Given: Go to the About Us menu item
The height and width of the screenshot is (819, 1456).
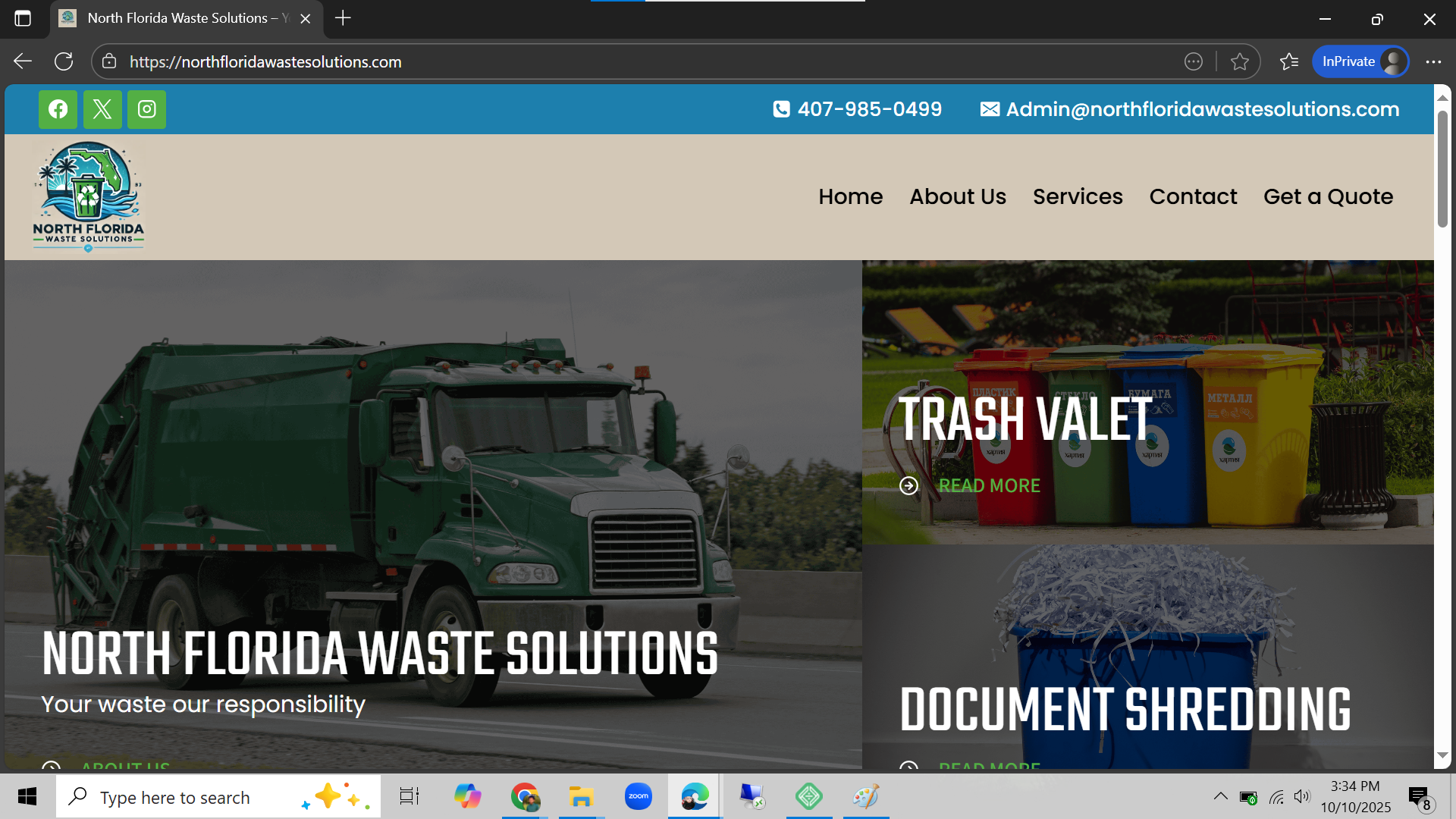Looking at the screenshot, I should pos(957,196).
